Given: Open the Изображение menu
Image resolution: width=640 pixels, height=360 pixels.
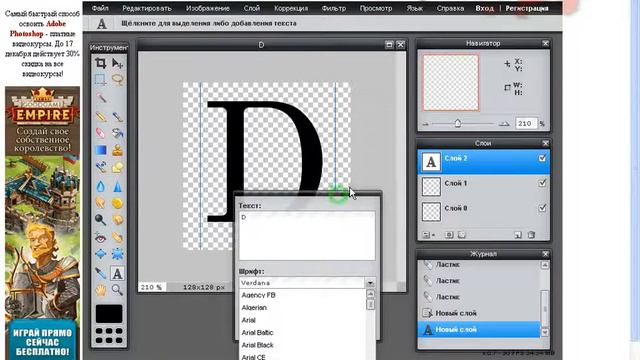Looking at the screenshot, I should click(x=208, y=8).
